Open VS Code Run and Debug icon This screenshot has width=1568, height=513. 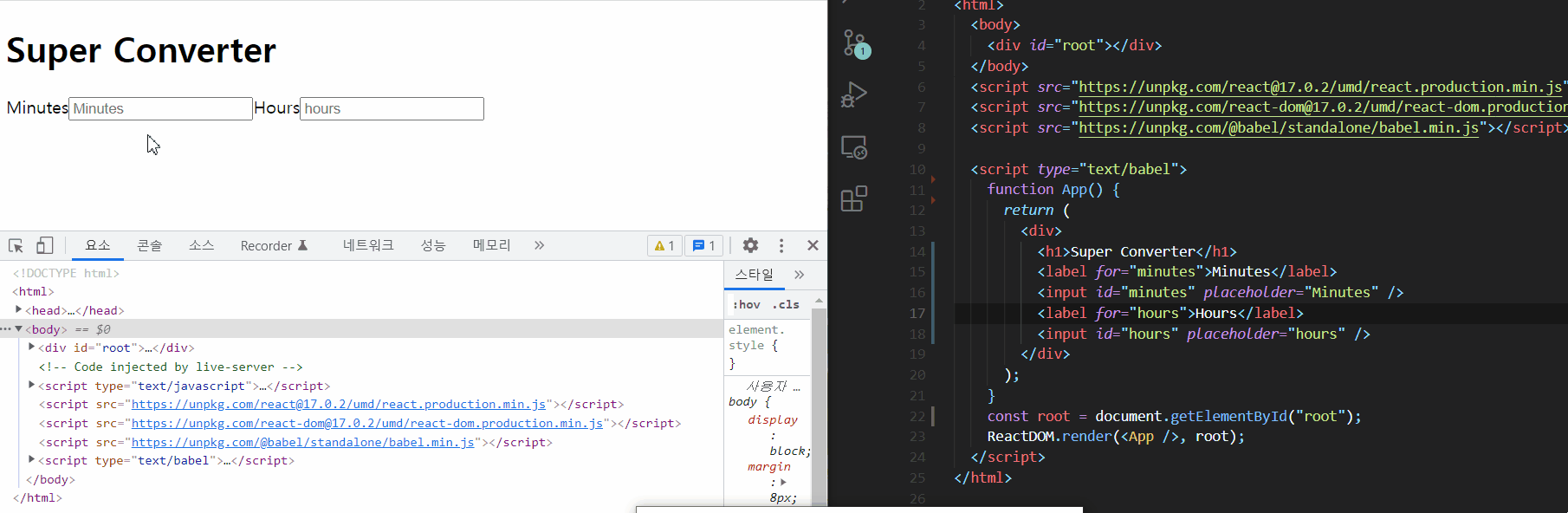click(x=854, y=95)
